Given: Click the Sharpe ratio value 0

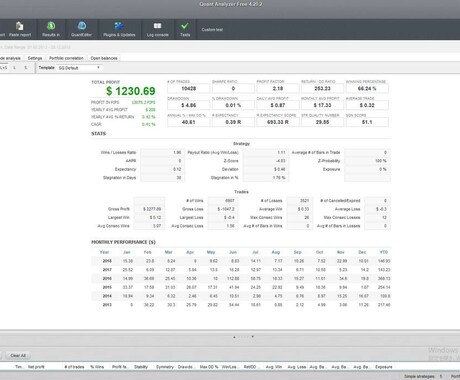Looking at the screenshot, I should [x=233, y=88].
